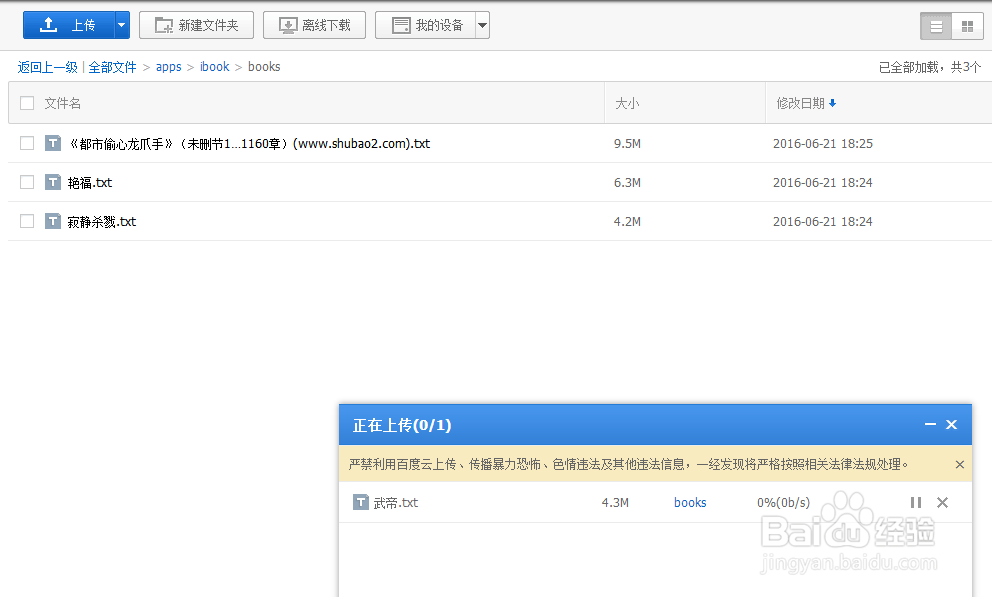This screenshot has width=992, height=597.
Task: Click 武帝.txt in the upload list
Action: coord(395,503)
